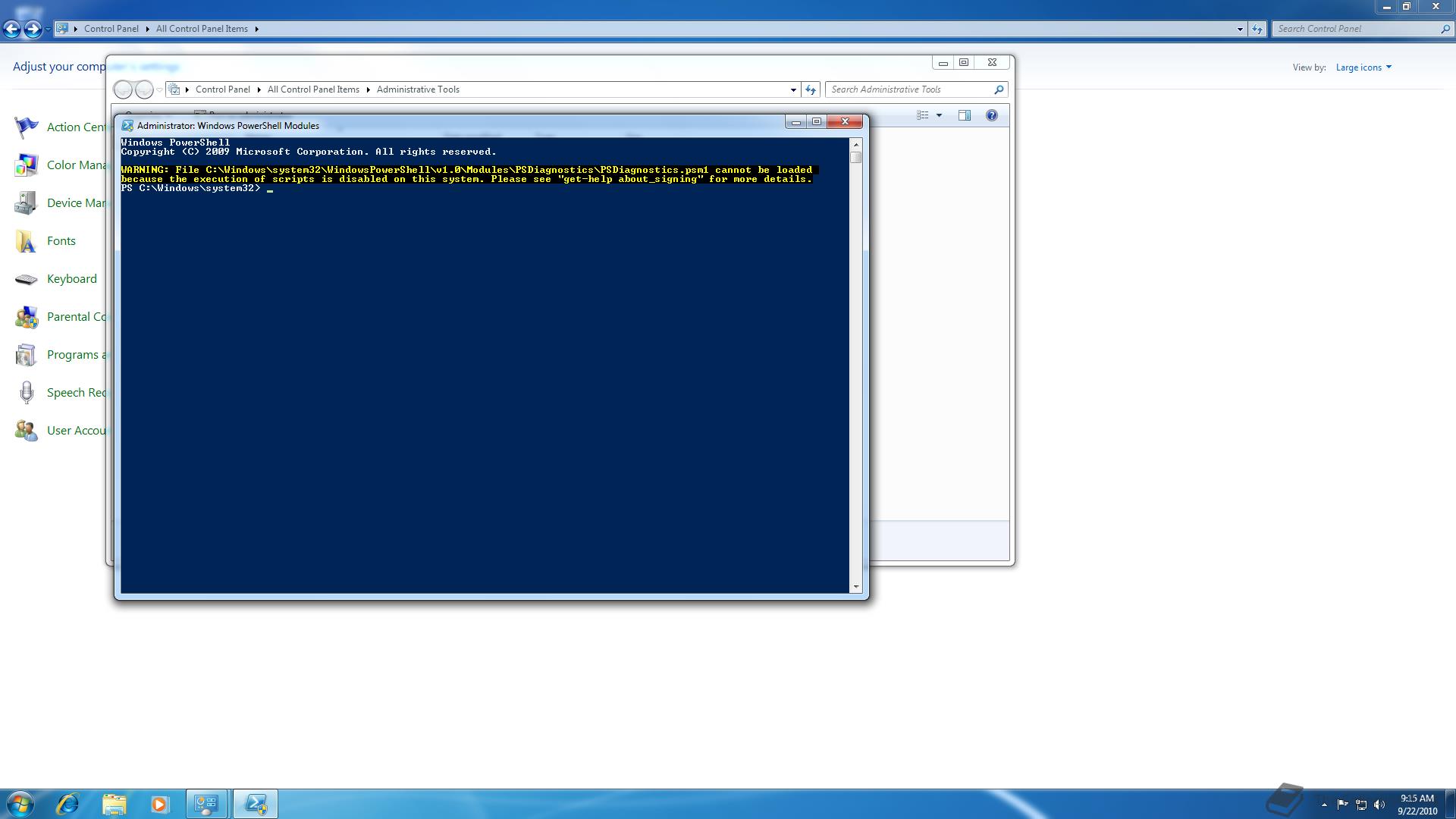Open the Large icons view dropdown
1456x819 pixels.
pyautogui.click(x=1363, y=67)
